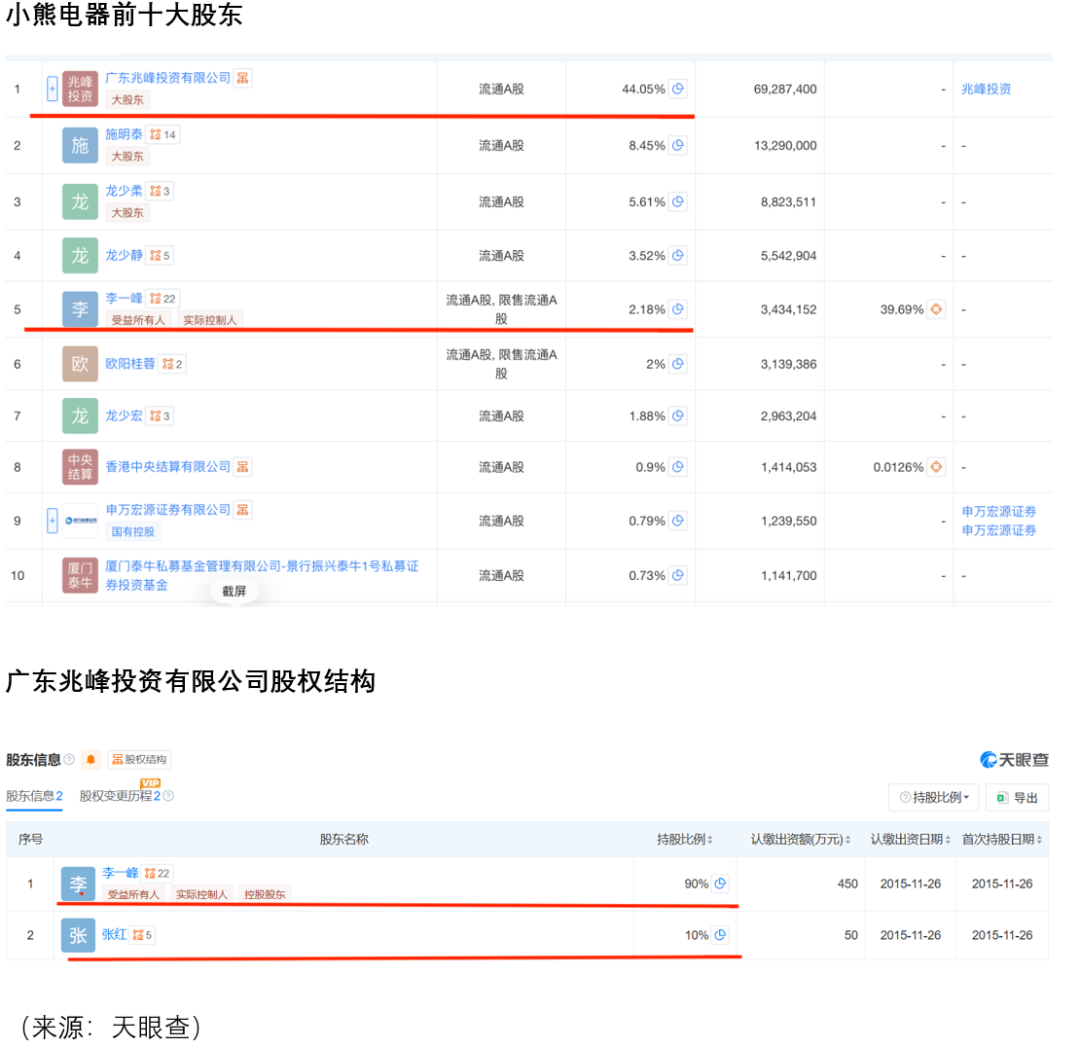
Task: Click the 截屏 tooltip button
Action: tap(234, 591)
